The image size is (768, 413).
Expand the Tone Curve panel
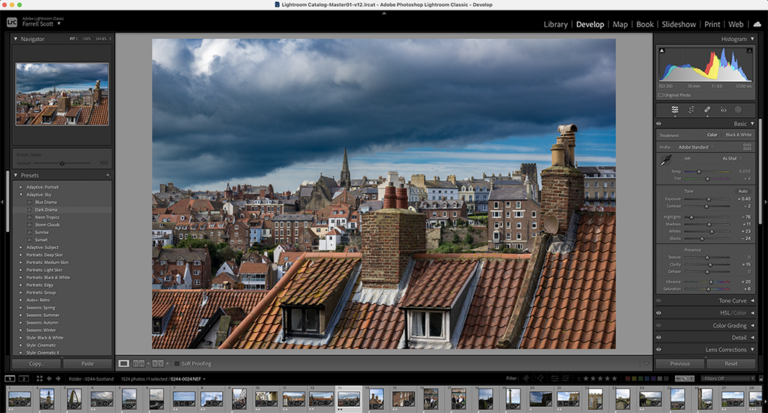(752, 301)
